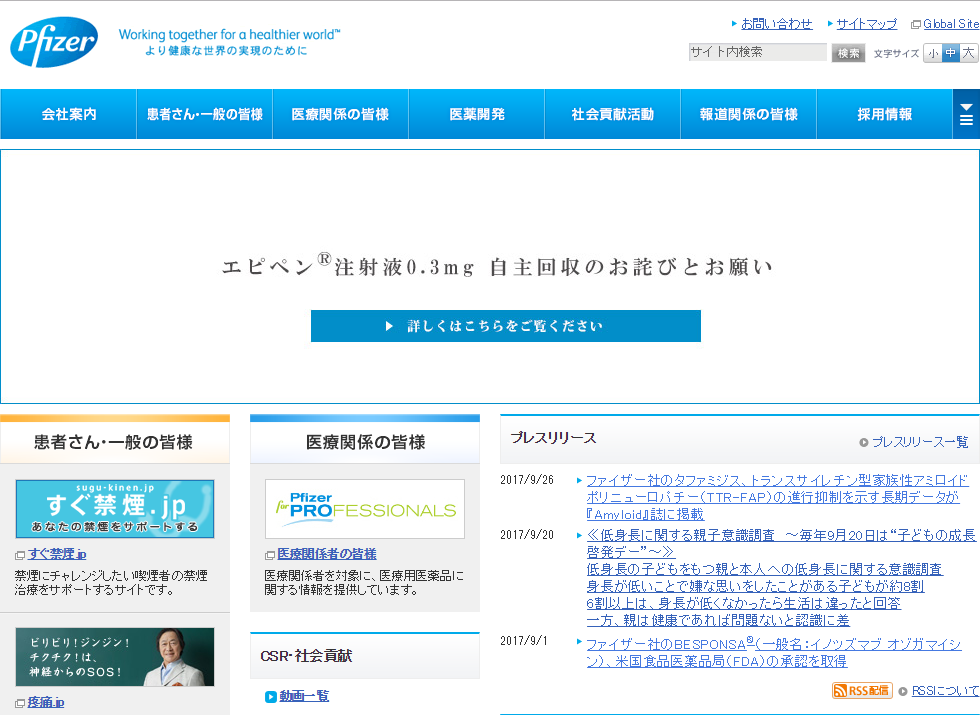Open the お問い合わせ link
Image resolution: width=980 pixels, height=715 pixels.
[776, 24]
